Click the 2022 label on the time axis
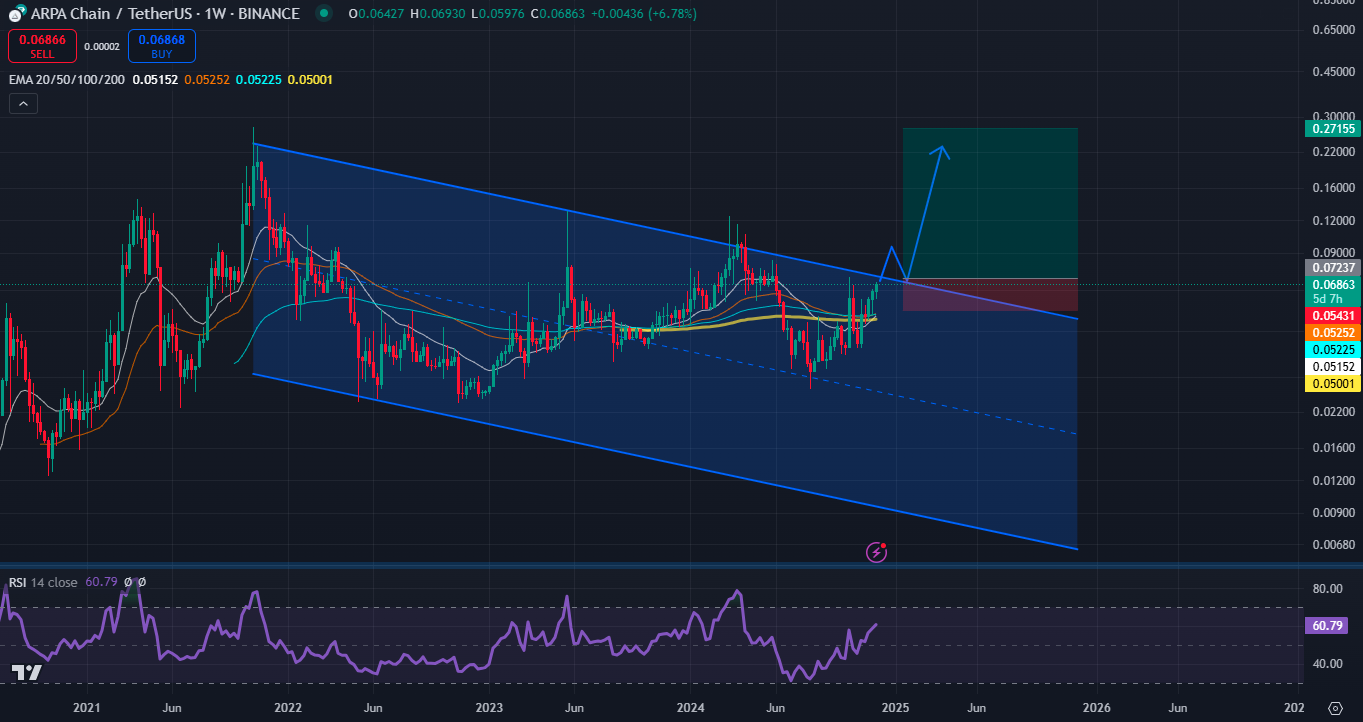Image resolution: width=1363 pixels, height=722 pixels. (288, 707)
